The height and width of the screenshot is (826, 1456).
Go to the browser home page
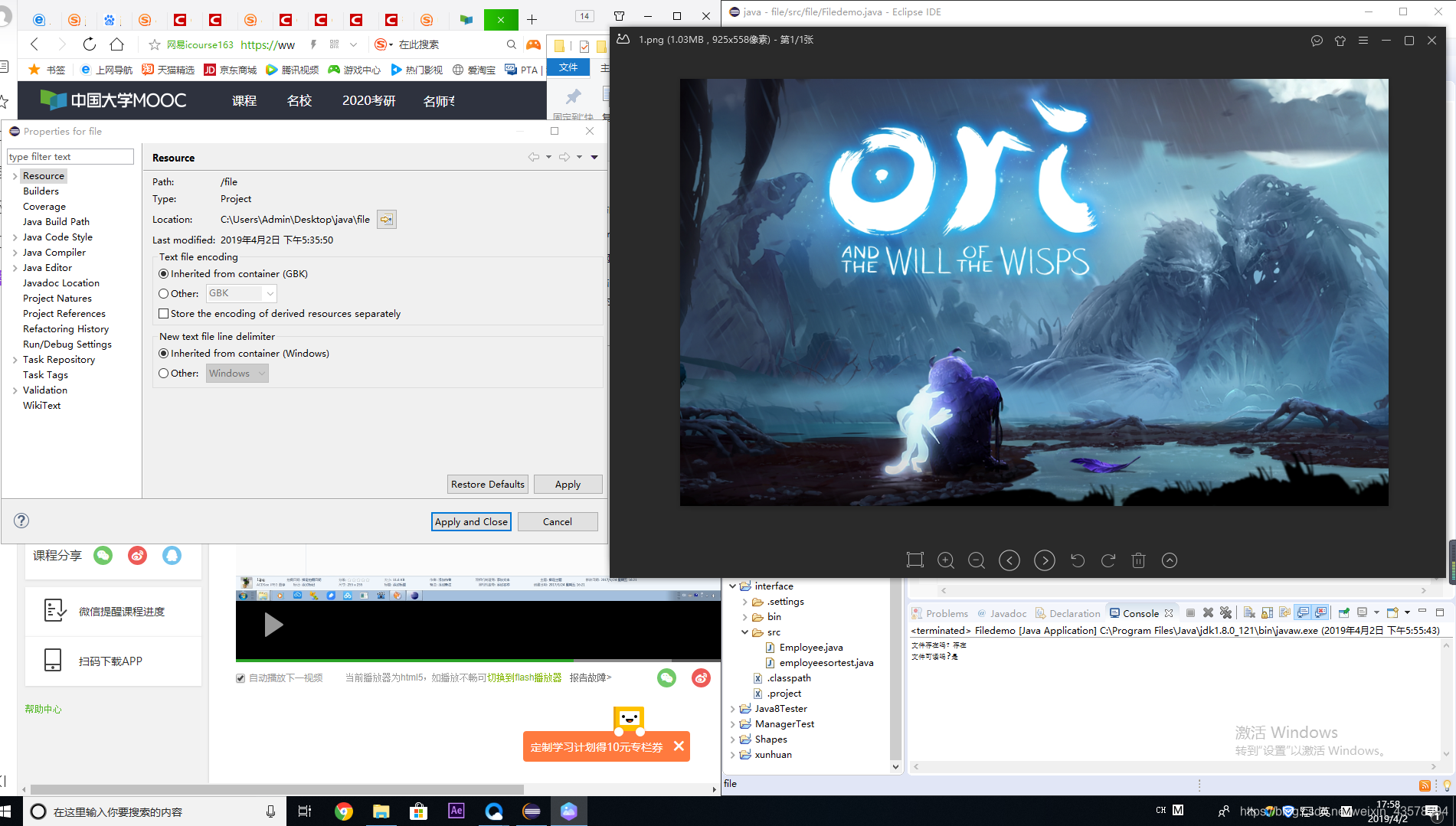pos(116,44)
